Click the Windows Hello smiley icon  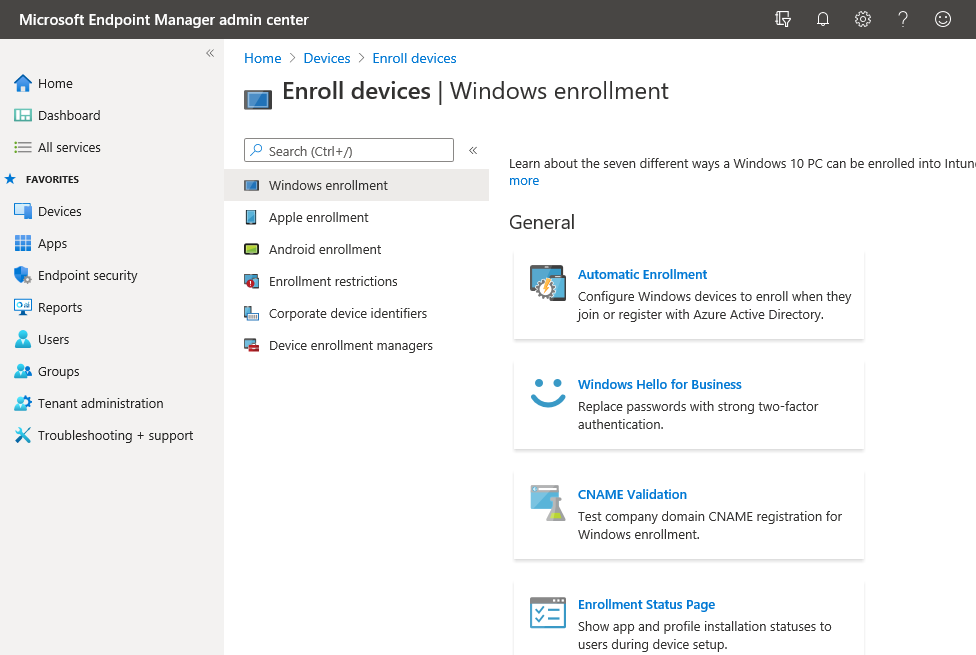click(547, 393)
